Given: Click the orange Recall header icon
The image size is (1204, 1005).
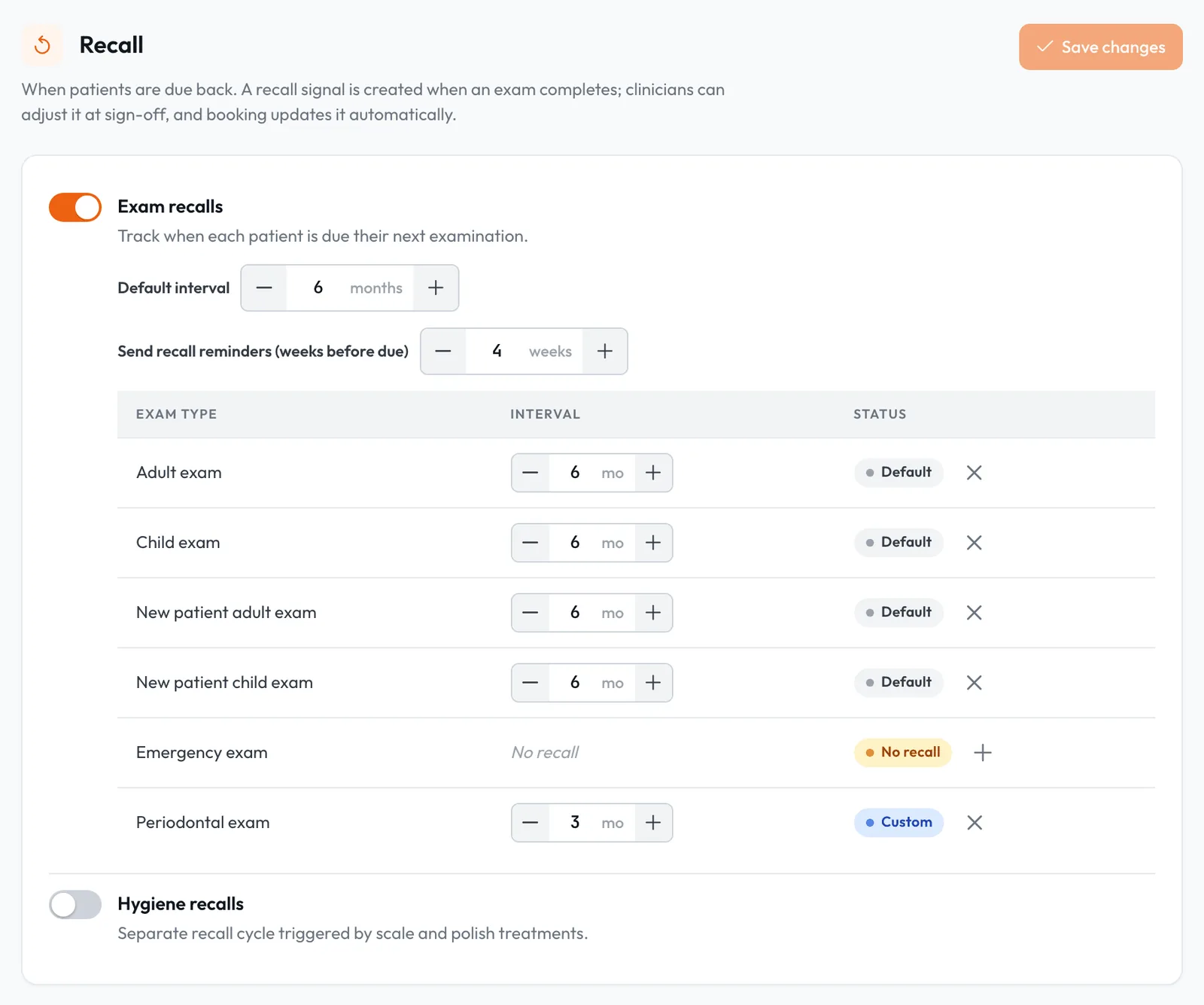Looking at the screenshot, I should (x=42, y=45).
